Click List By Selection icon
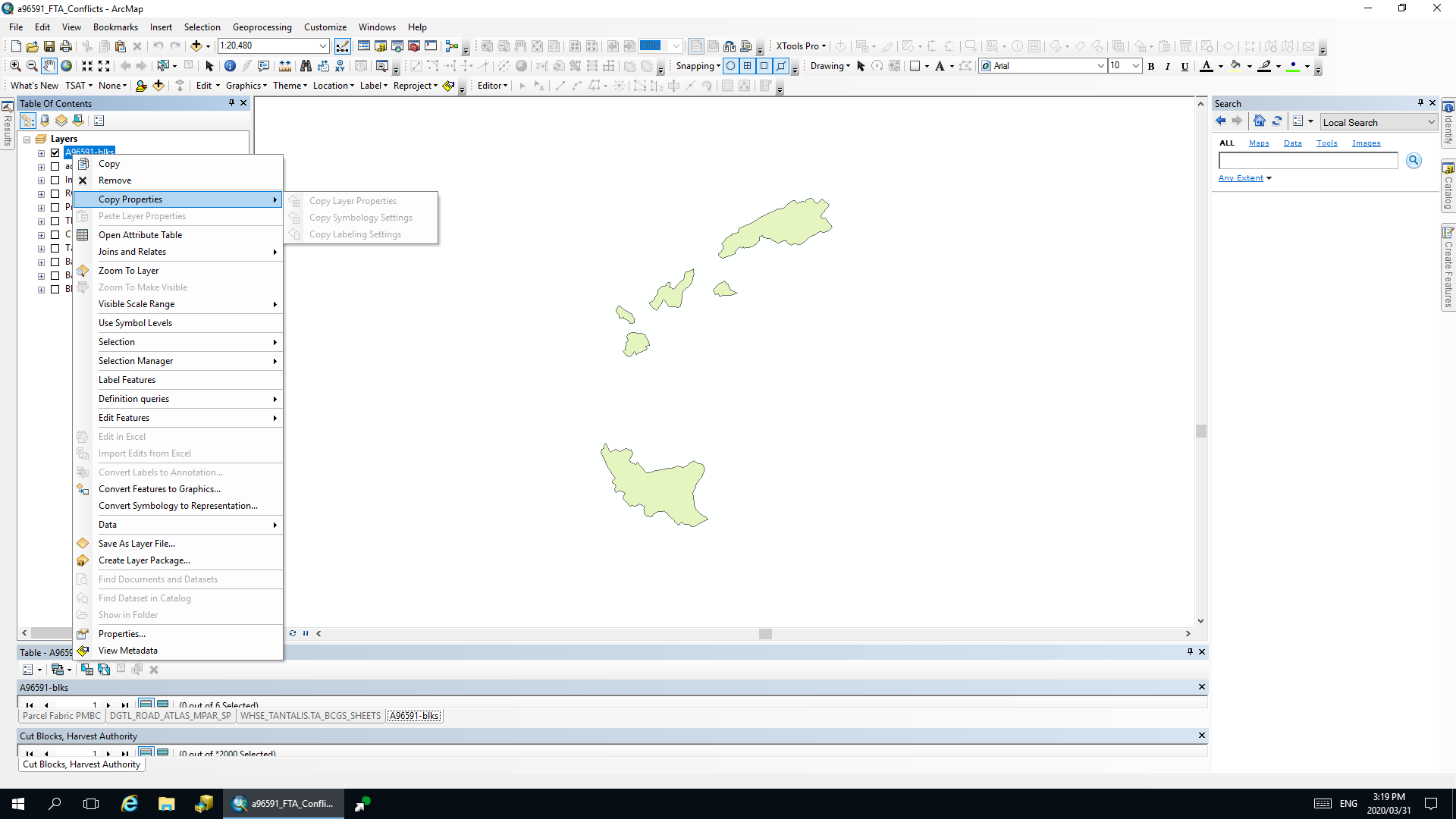The image size is (1456, 819). [78, 121]
